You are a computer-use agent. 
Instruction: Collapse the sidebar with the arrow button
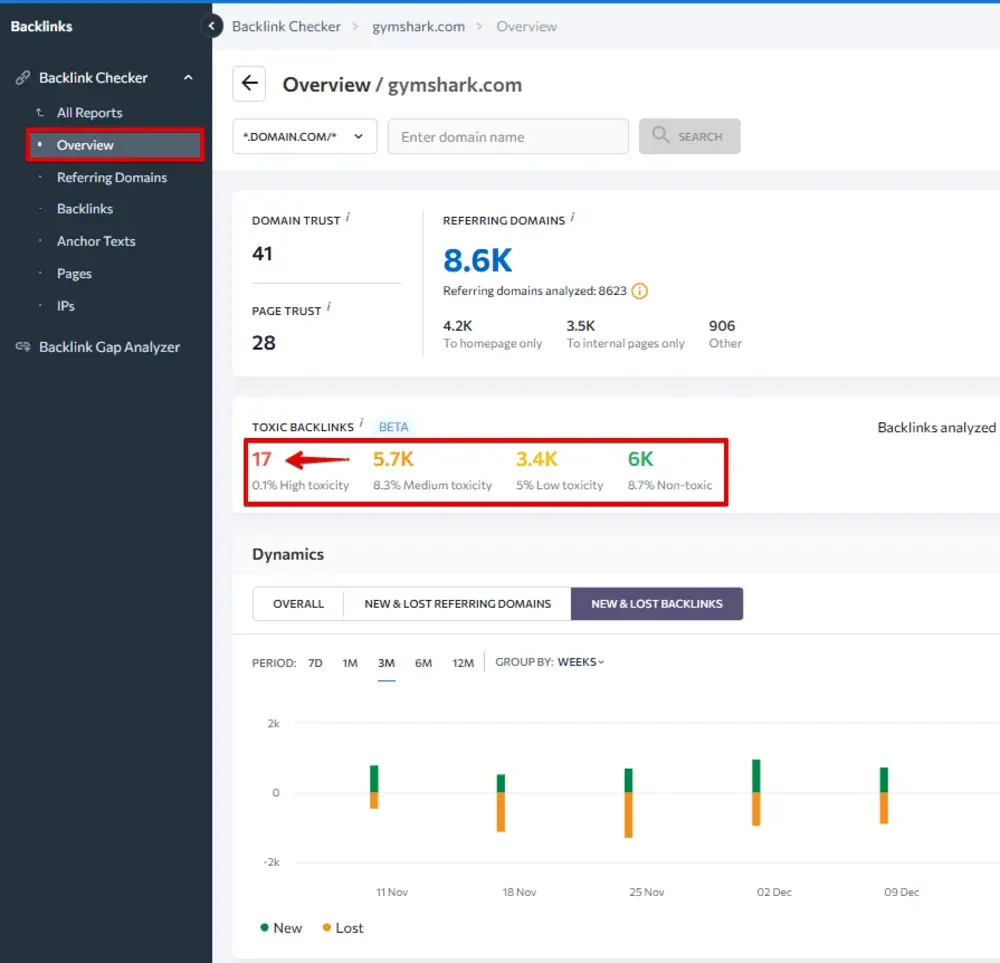212,26
